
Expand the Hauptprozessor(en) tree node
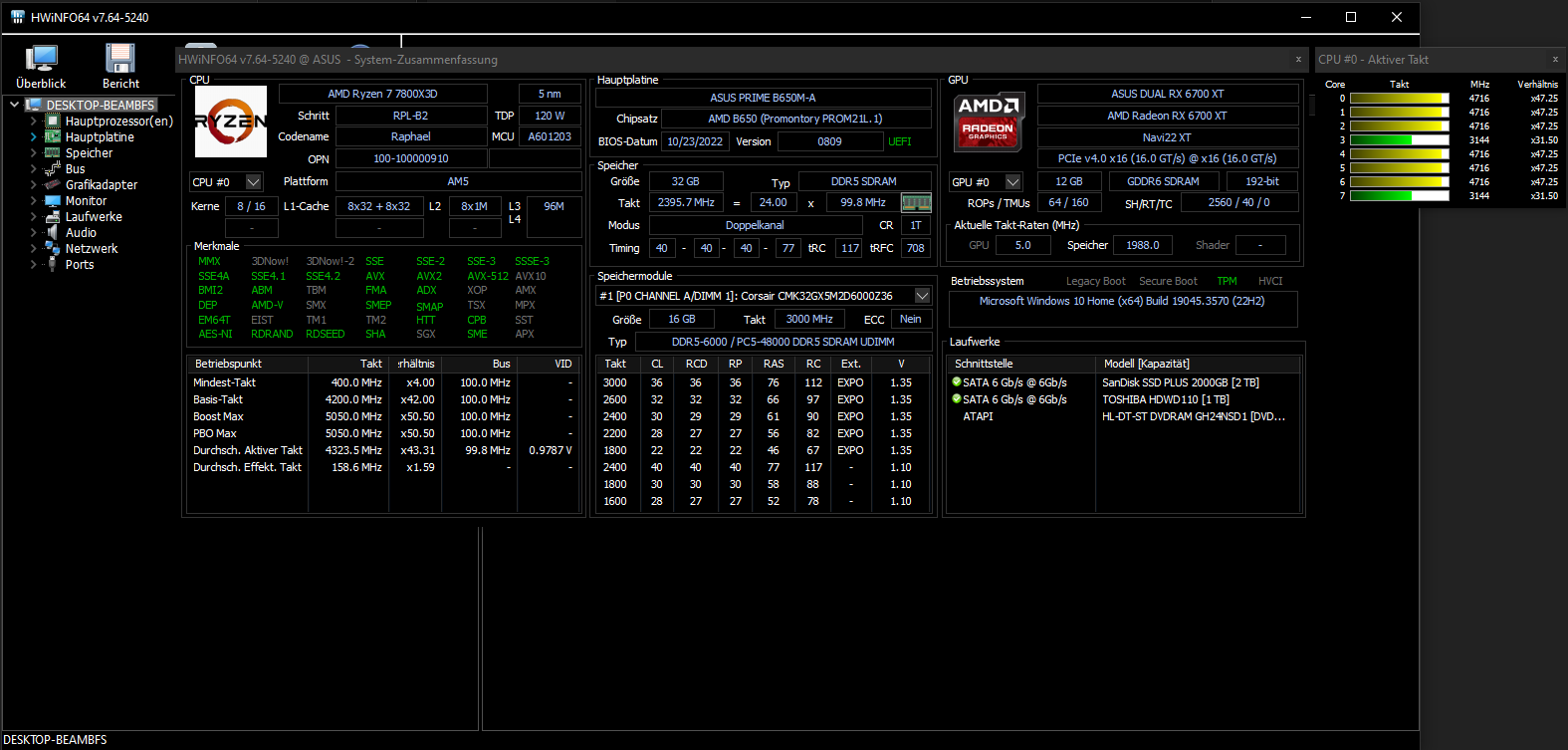(x=33, y=122)
